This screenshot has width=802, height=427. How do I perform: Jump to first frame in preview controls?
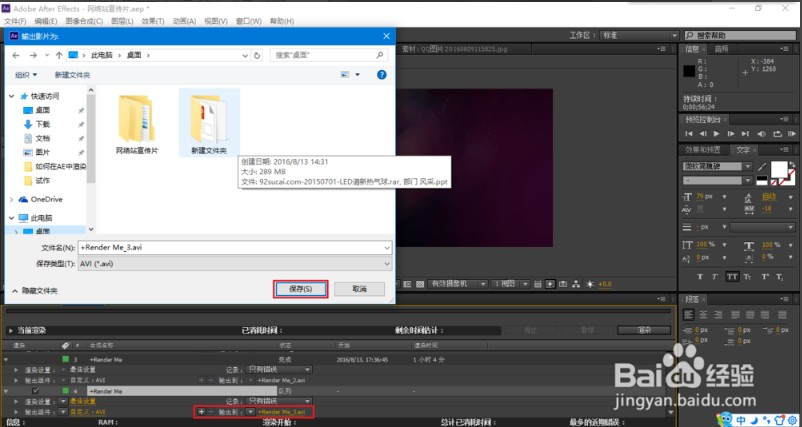pos(688,132)
